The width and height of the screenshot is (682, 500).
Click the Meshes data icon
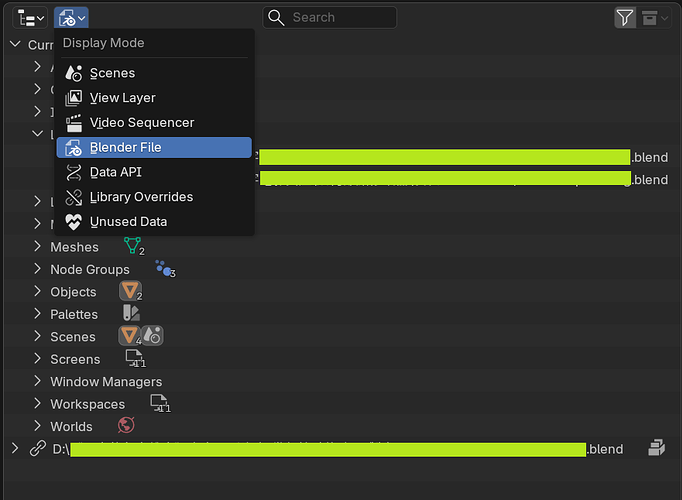[133, 246]
